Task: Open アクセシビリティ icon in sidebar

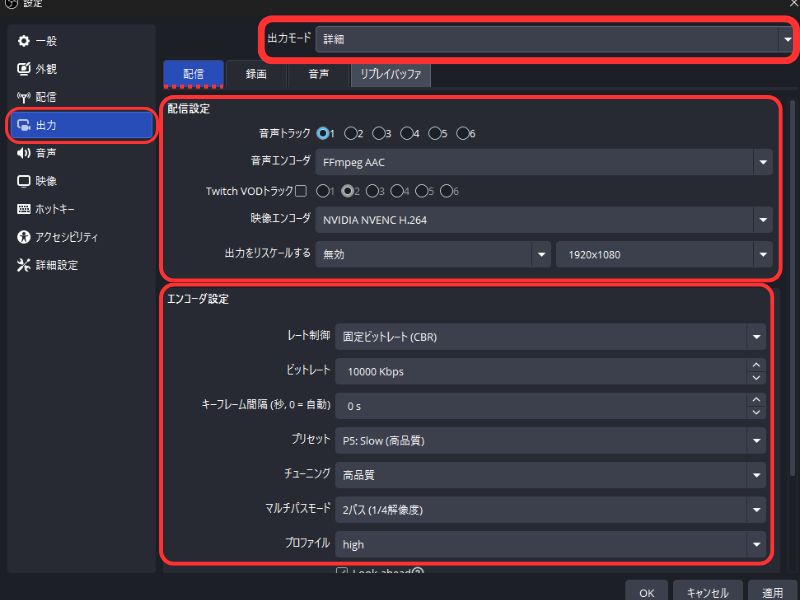Action: tap(24, 237)
